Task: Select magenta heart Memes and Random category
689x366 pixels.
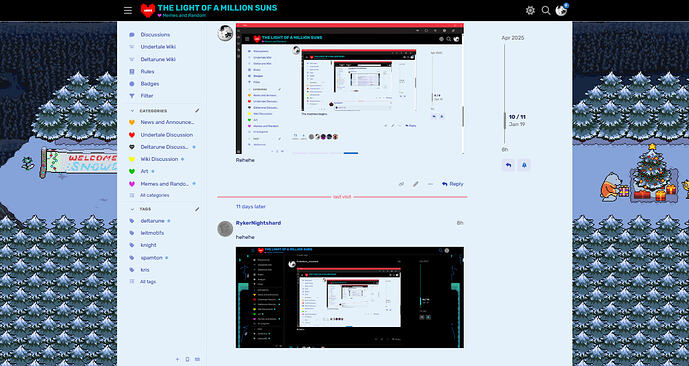Action: pyautogui.click(x=132, y=184)
